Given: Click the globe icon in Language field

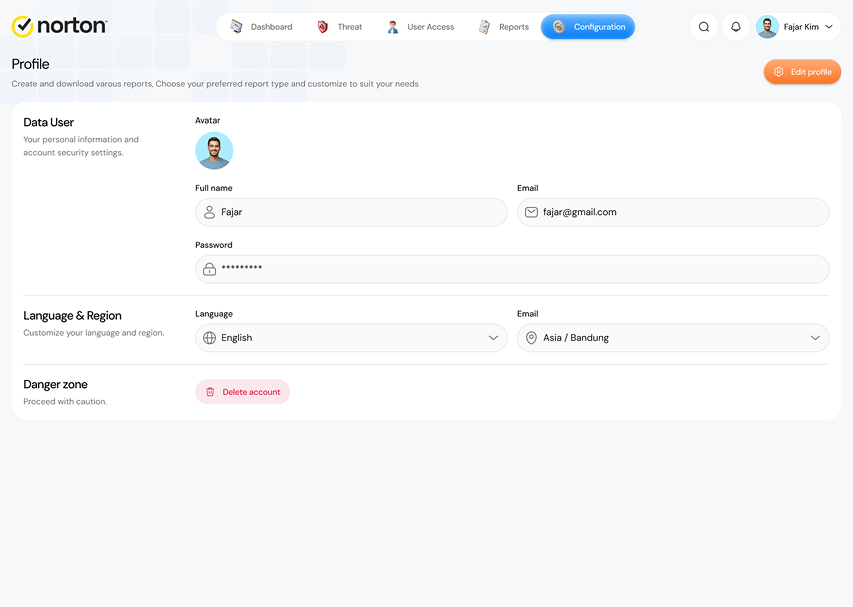Looking at the screenshot, I should [209, 338].
